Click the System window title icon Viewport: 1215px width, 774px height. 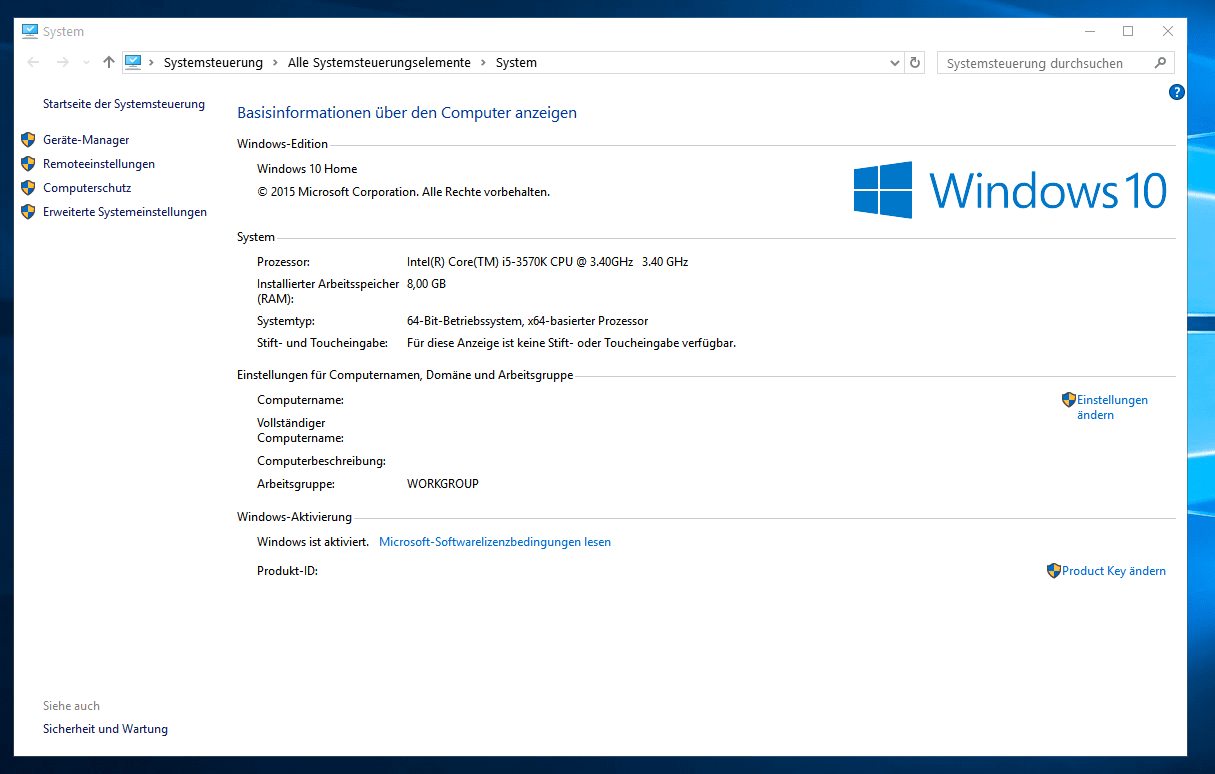point(30,31)
